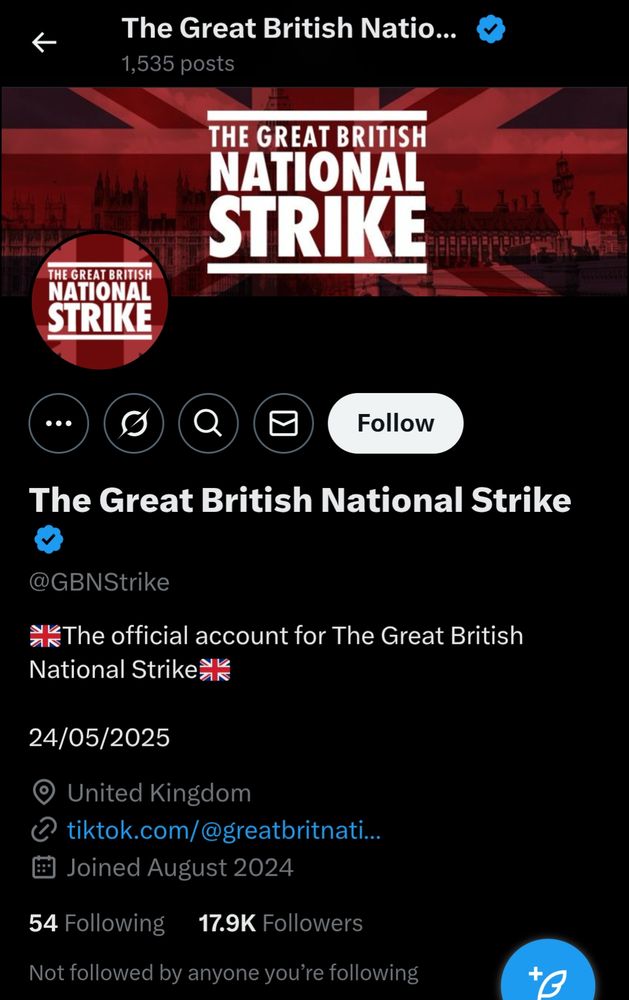Select the @GBNStrike handle text

(x=99, y=582)
